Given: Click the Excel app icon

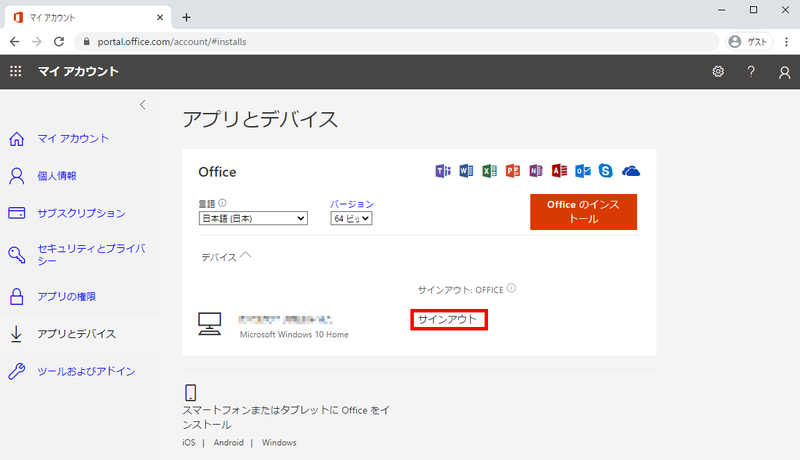Looking at the screenshot, I should point(489,171).
